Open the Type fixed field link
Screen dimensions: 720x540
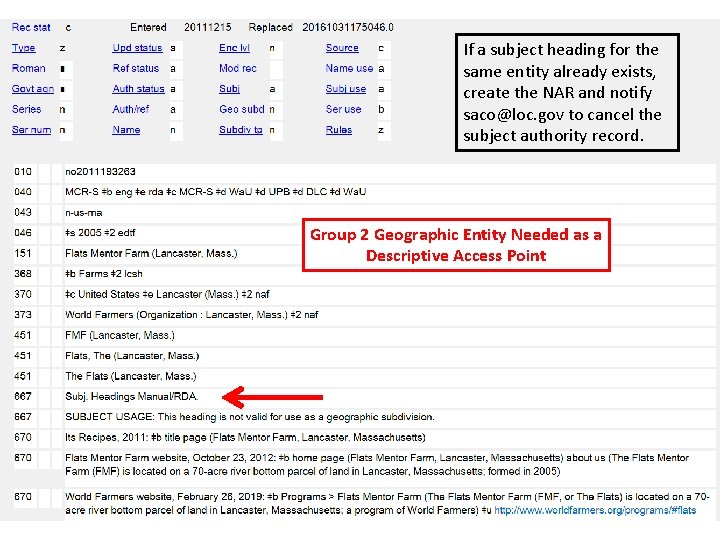23,48
